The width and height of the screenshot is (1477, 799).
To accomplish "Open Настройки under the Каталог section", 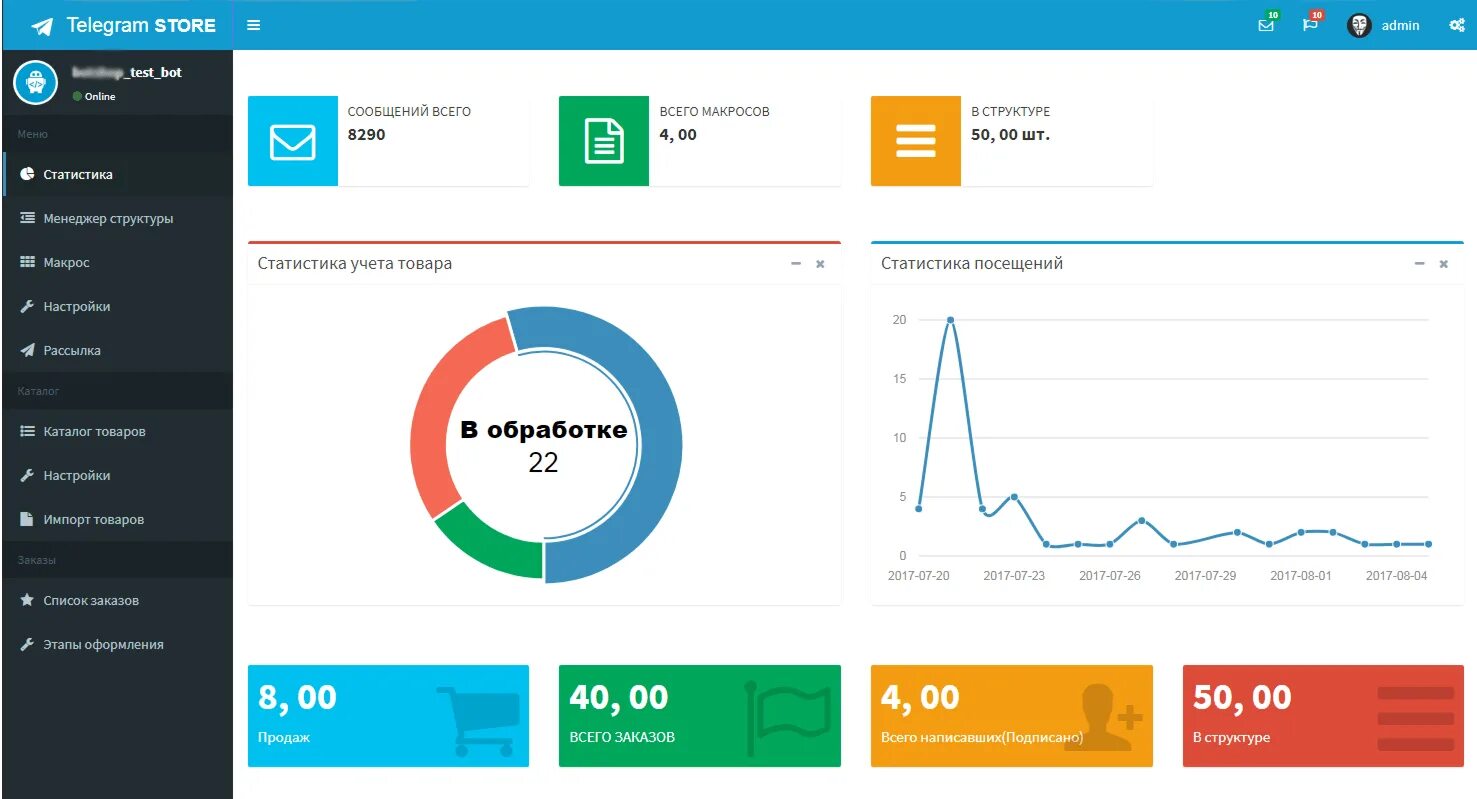I will click(x=117, y=475).
